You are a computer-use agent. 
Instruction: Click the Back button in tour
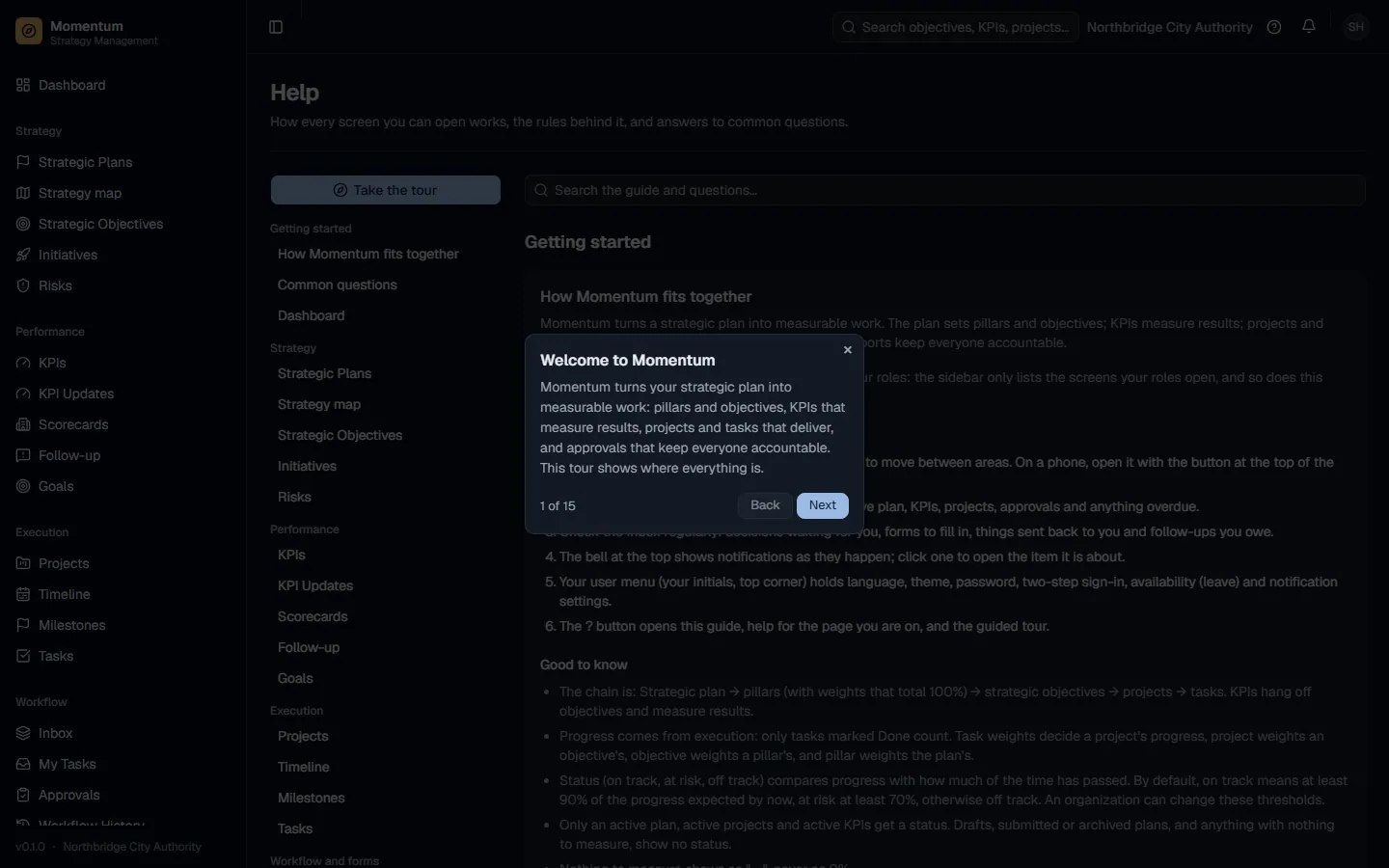coord(765,505)
